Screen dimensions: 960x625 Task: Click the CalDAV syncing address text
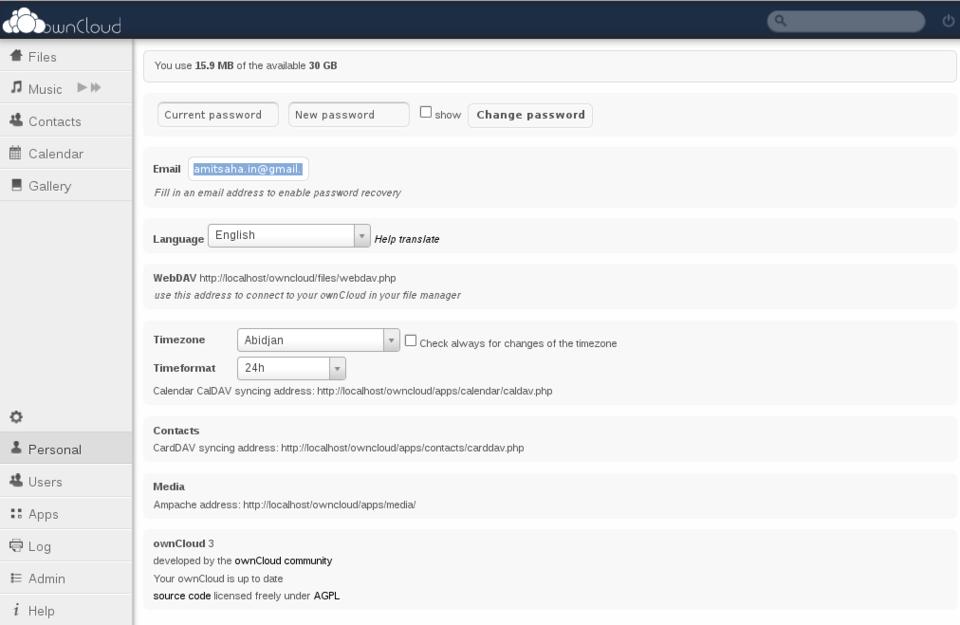pos(353,391)
